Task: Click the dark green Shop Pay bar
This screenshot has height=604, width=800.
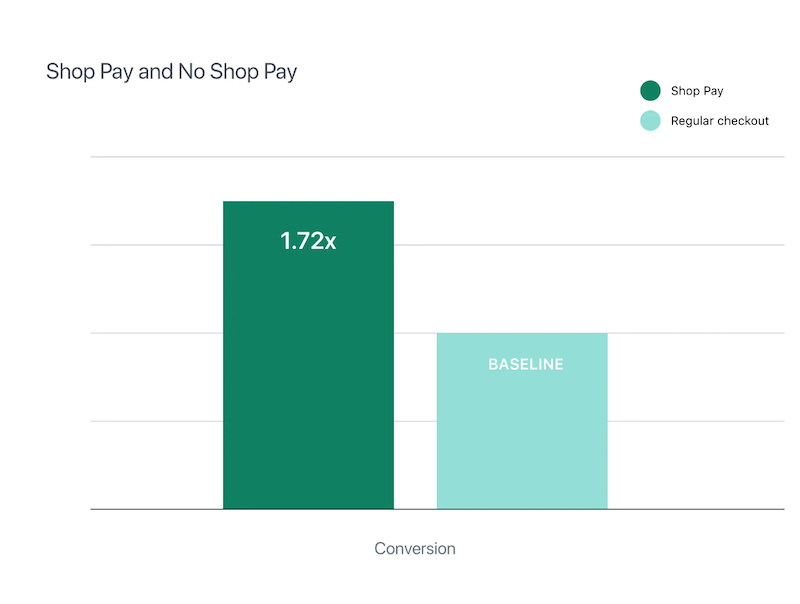Action: click(308, 355)
